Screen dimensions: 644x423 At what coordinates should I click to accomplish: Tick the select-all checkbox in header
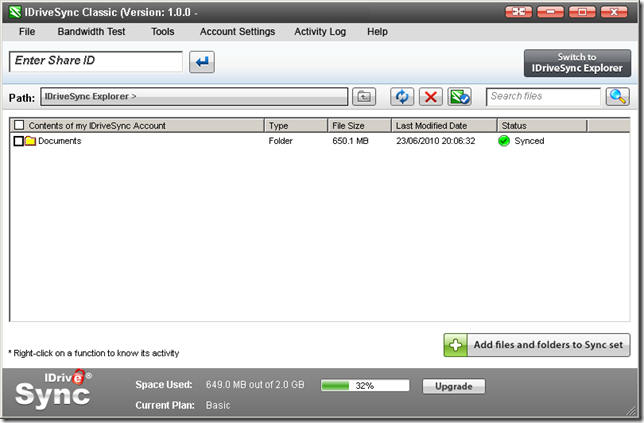19,125
